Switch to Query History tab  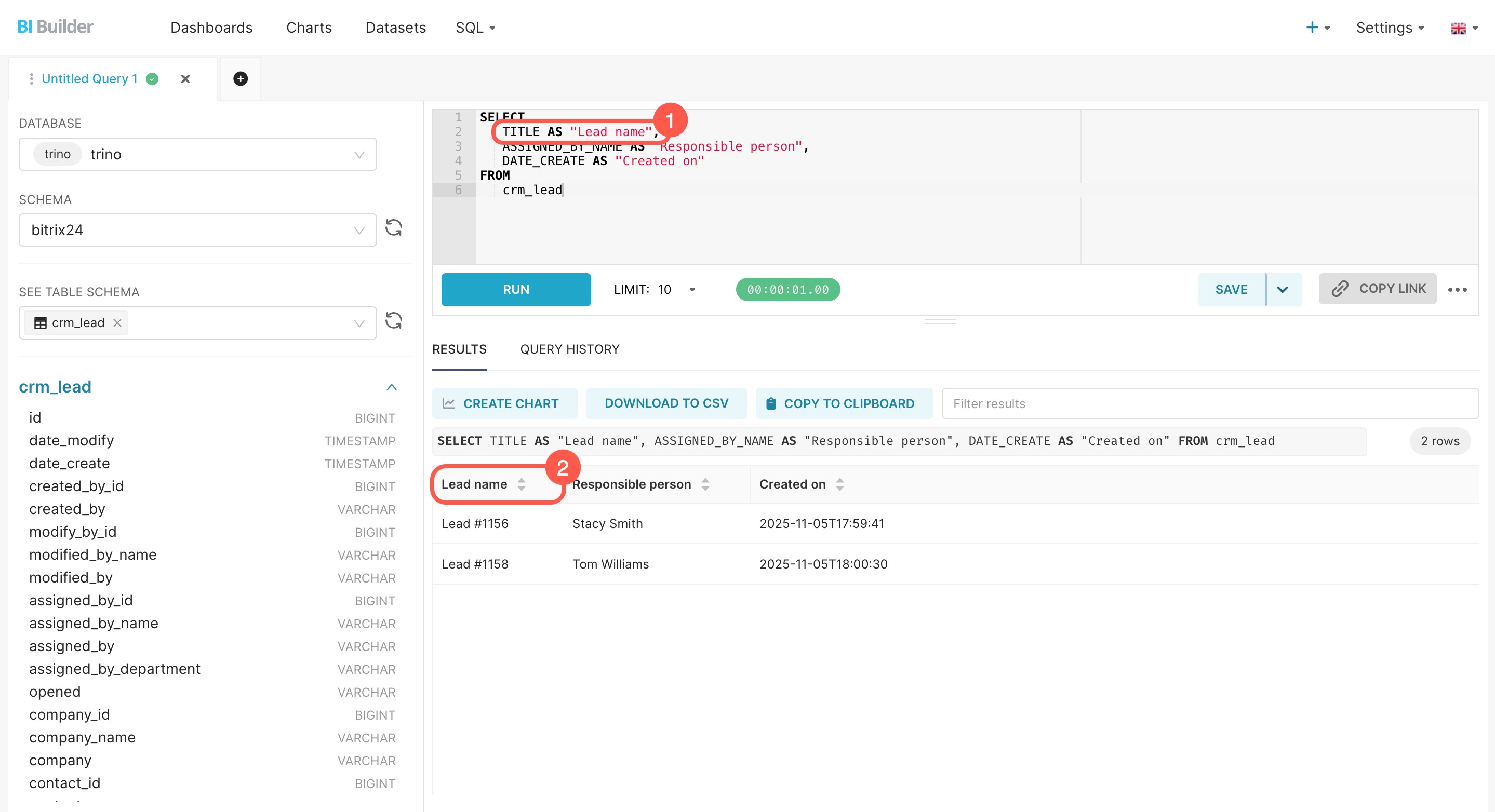pos(569,349)
